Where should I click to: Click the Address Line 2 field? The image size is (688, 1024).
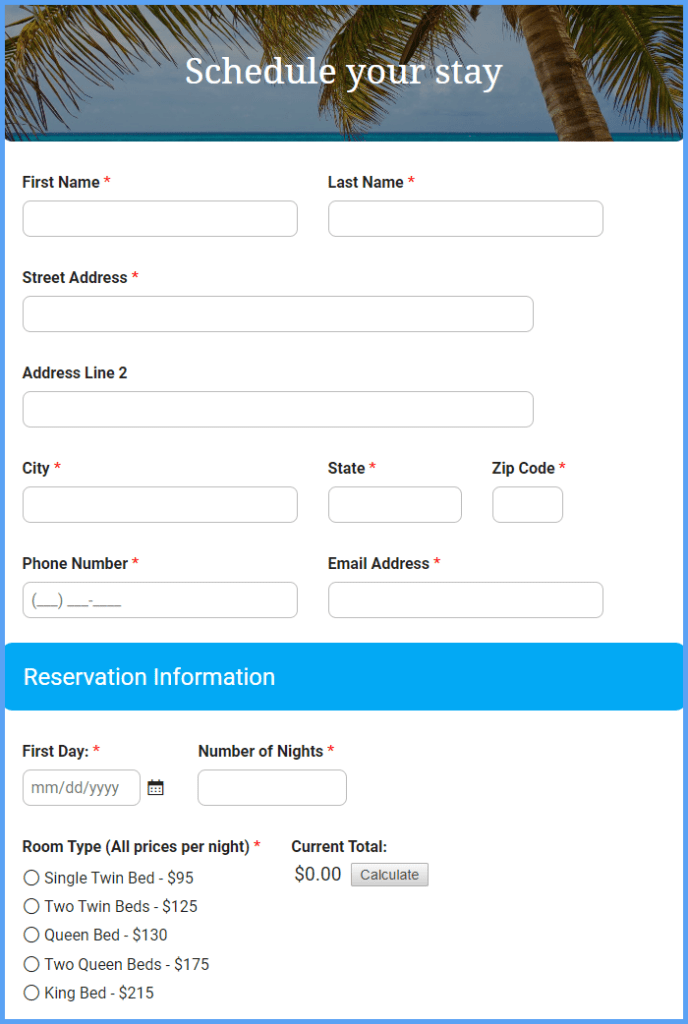[277, 409]
